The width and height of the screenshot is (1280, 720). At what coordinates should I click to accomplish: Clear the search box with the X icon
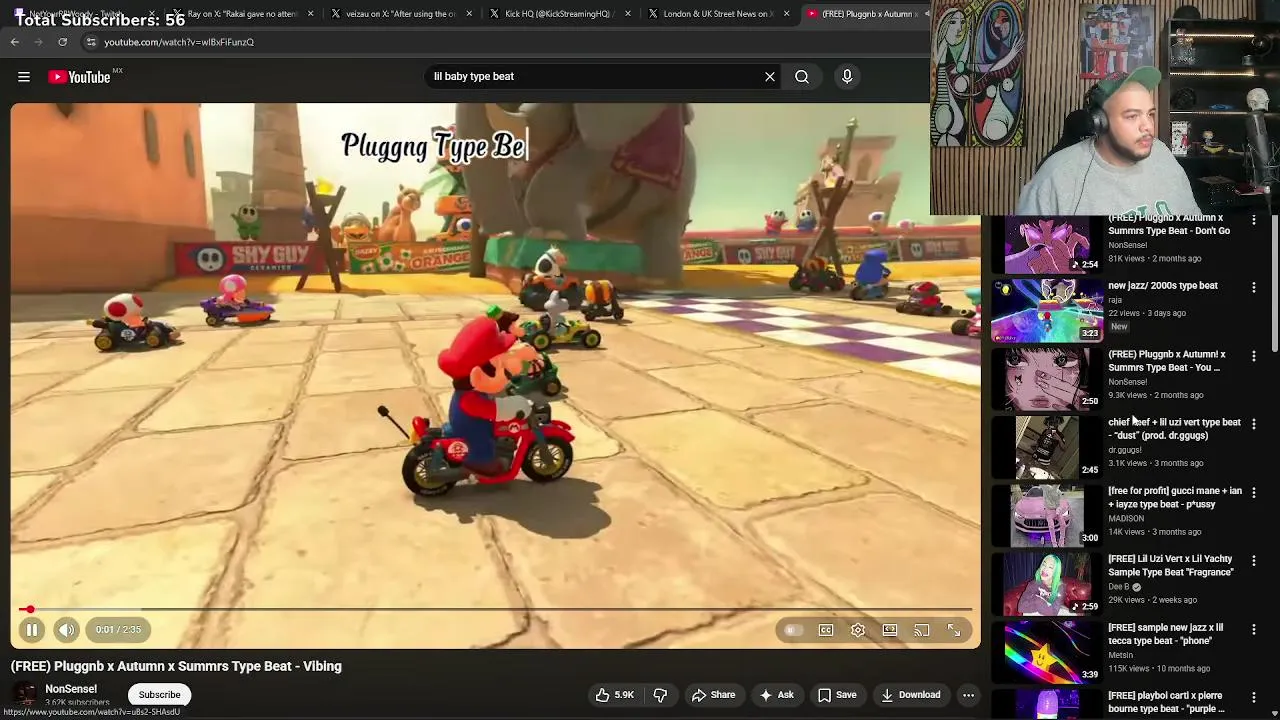(770, 77)
